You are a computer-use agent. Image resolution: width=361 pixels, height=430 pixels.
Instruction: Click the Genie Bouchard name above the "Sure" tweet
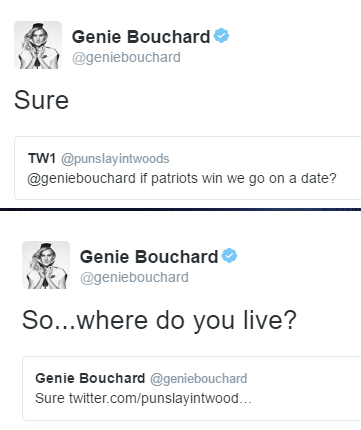tap(141, 37)
